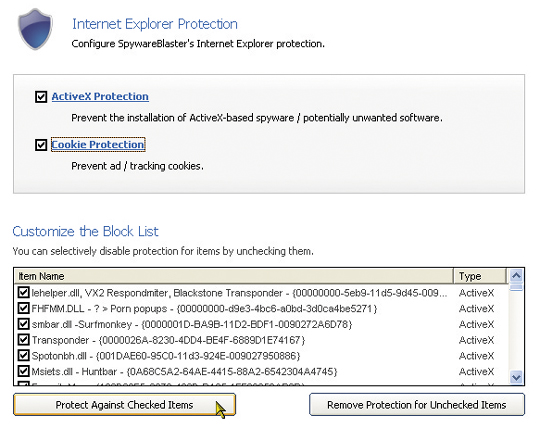The height and width of the screenshot is (428, 540).
Task: Uncheck the Msiets.dll Huntbar item
Action: (x=23, y=371)
